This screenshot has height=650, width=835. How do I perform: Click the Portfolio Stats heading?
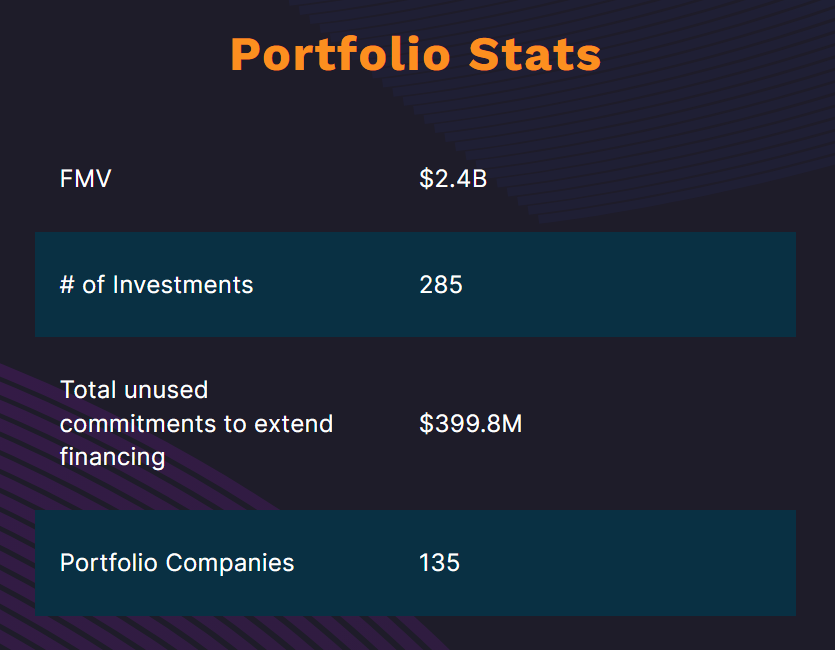click(x=415, y=54)
